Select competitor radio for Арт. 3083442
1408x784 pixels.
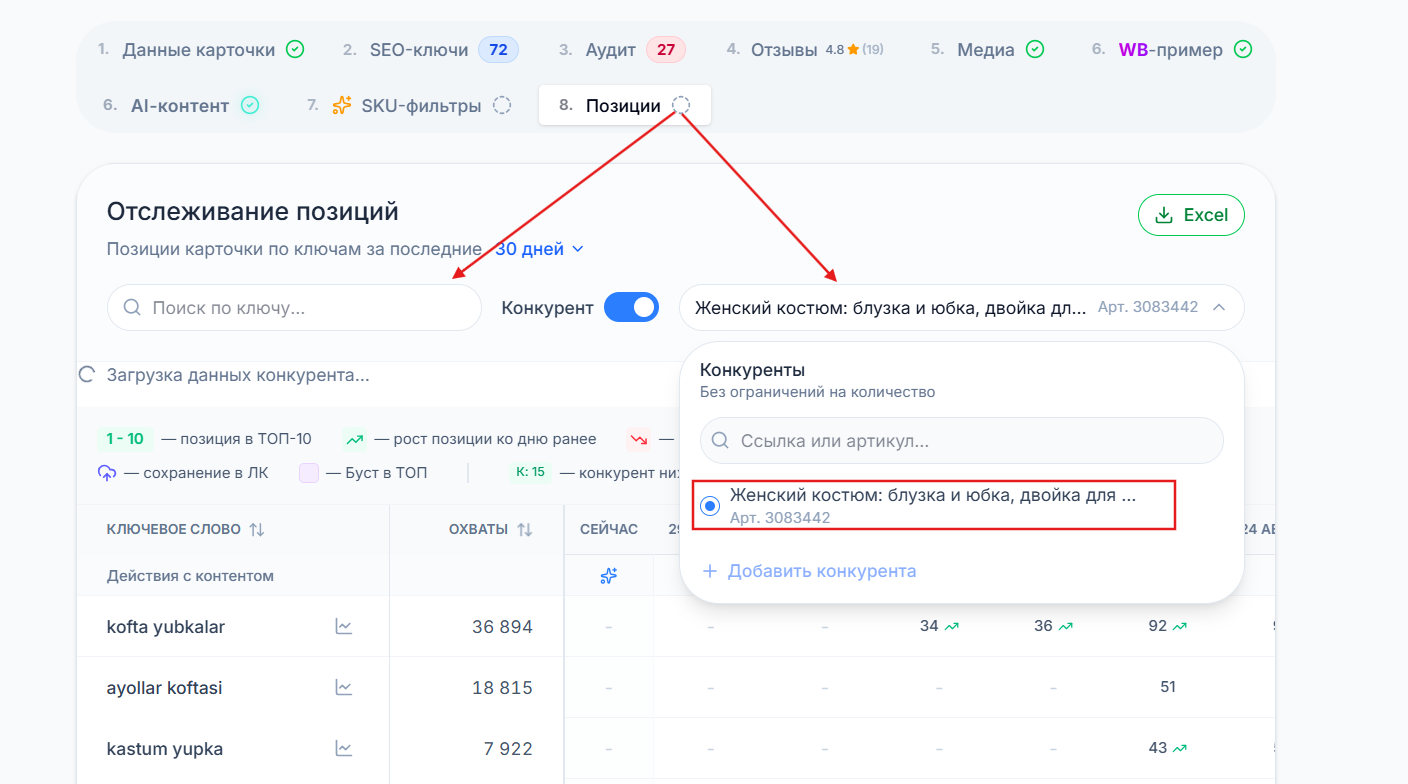point(710,507)
